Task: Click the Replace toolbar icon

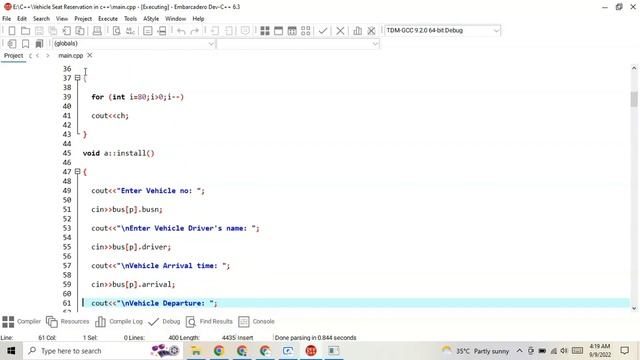Action: (x=130, y=31)
